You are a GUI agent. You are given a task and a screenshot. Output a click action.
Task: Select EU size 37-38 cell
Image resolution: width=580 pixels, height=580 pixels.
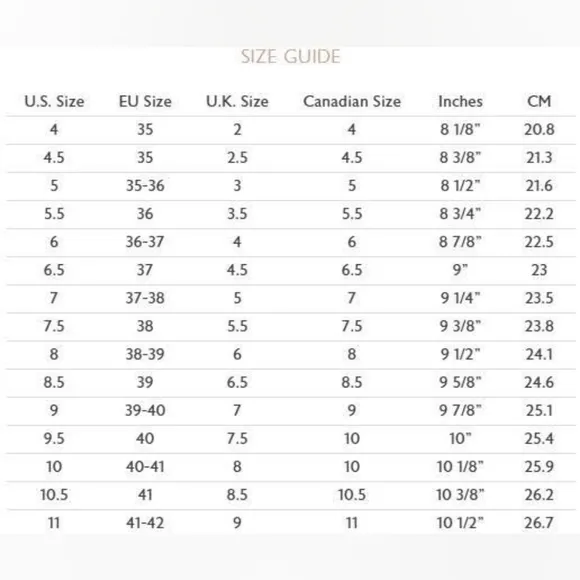click(x=145, y=298)
